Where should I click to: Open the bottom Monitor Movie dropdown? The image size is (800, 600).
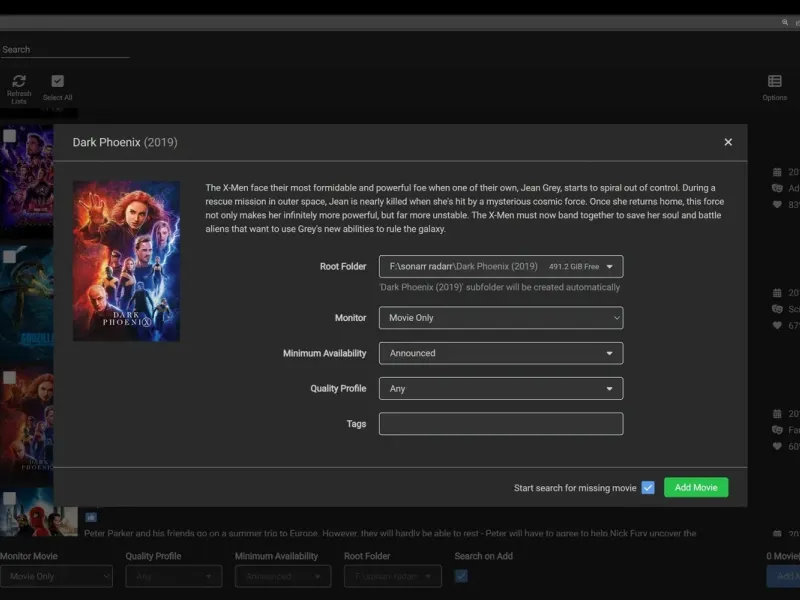pyautogui.click(x=56, y=576)
